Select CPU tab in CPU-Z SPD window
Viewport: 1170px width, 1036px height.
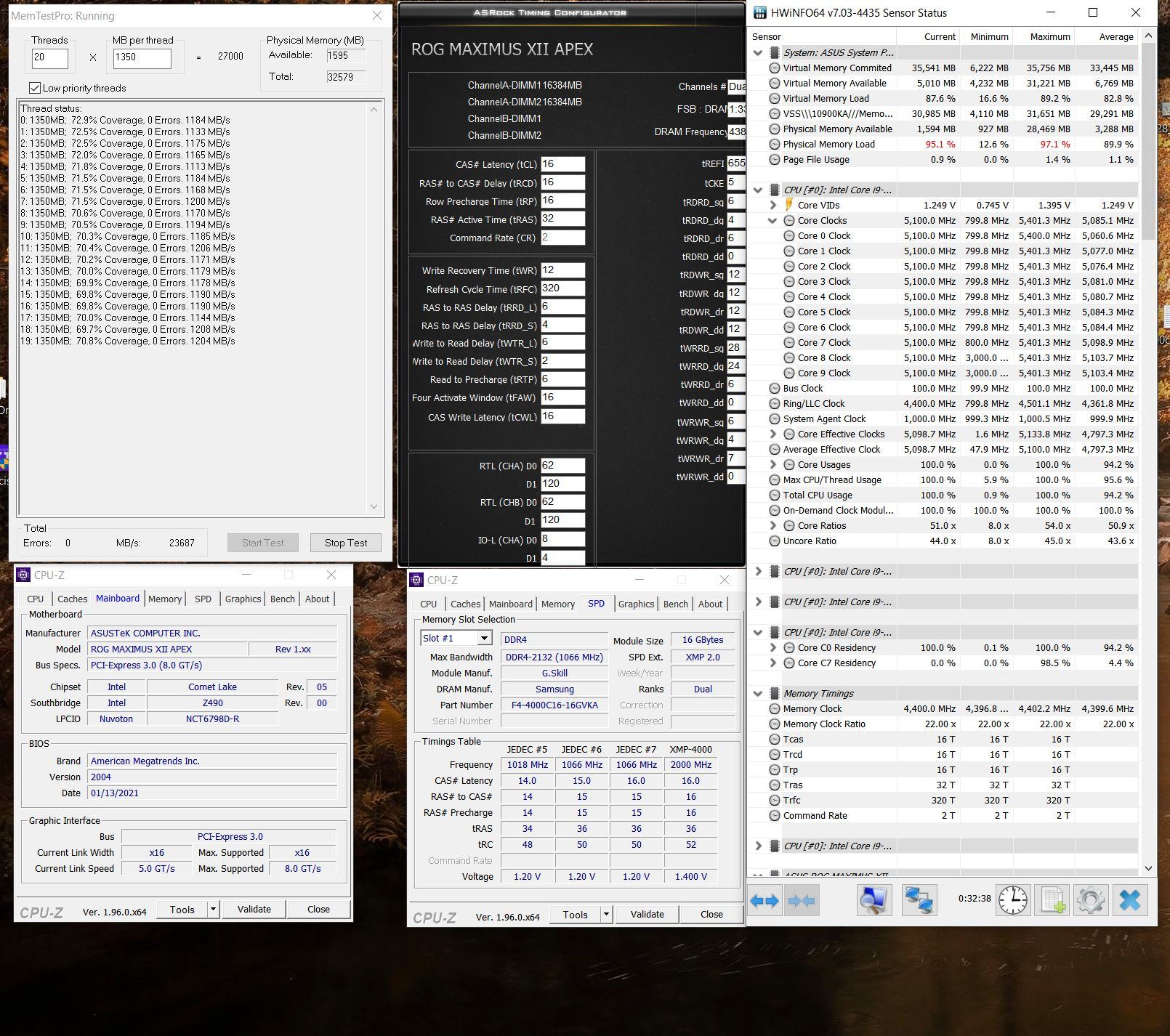429,604
